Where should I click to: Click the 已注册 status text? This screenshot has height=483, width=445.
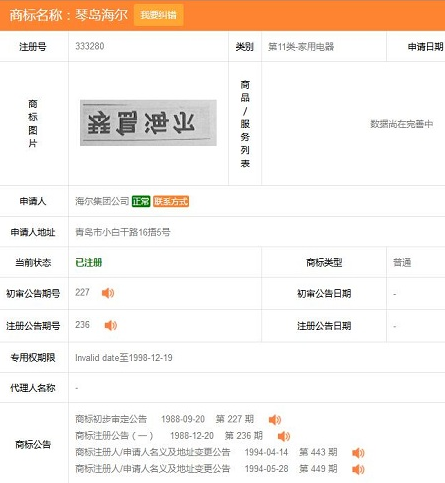point(89,263)
